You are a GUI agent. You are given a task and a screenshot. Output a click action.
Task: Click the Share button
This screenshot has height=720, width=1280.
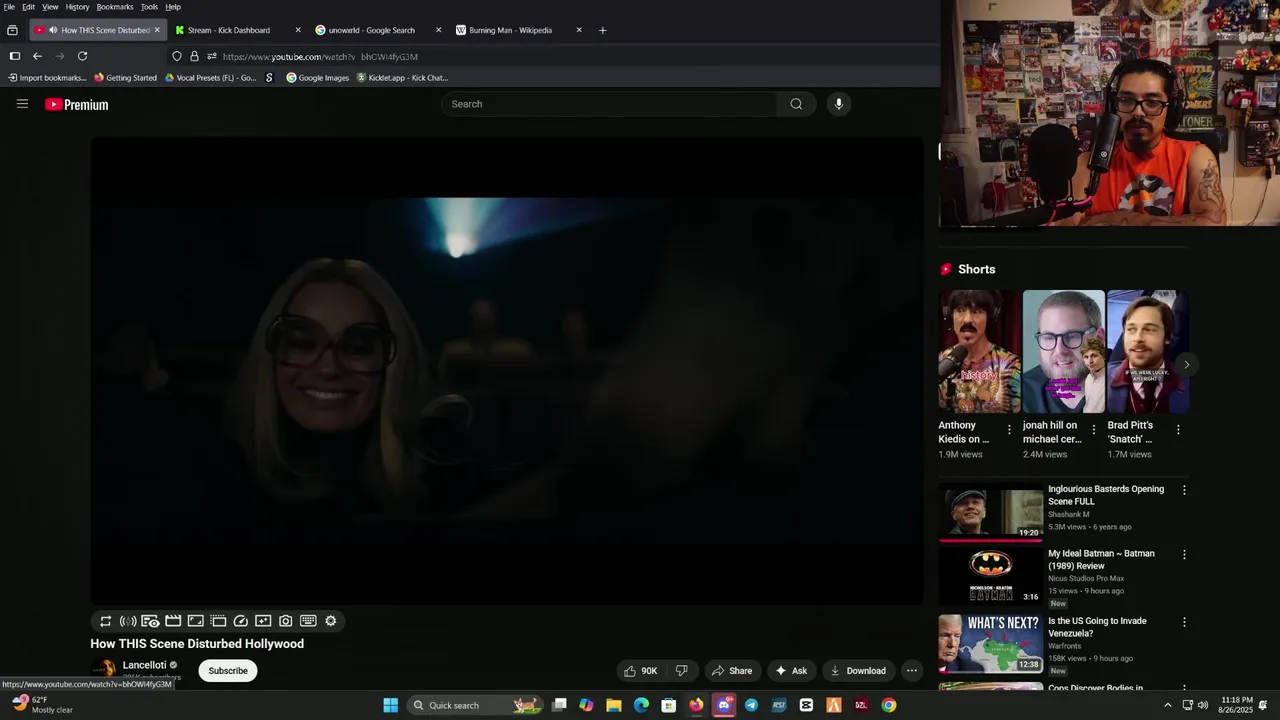(x=731, y=671)
